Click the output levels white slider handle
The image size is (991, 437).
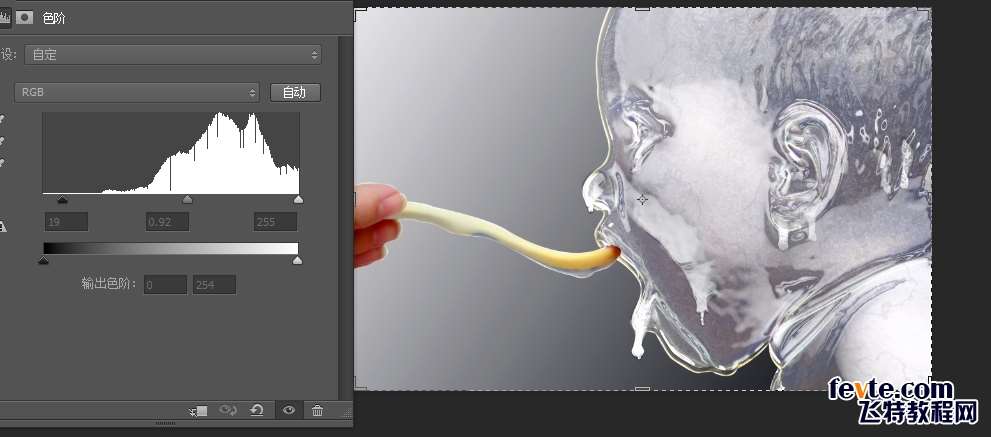tap(297, 261)
